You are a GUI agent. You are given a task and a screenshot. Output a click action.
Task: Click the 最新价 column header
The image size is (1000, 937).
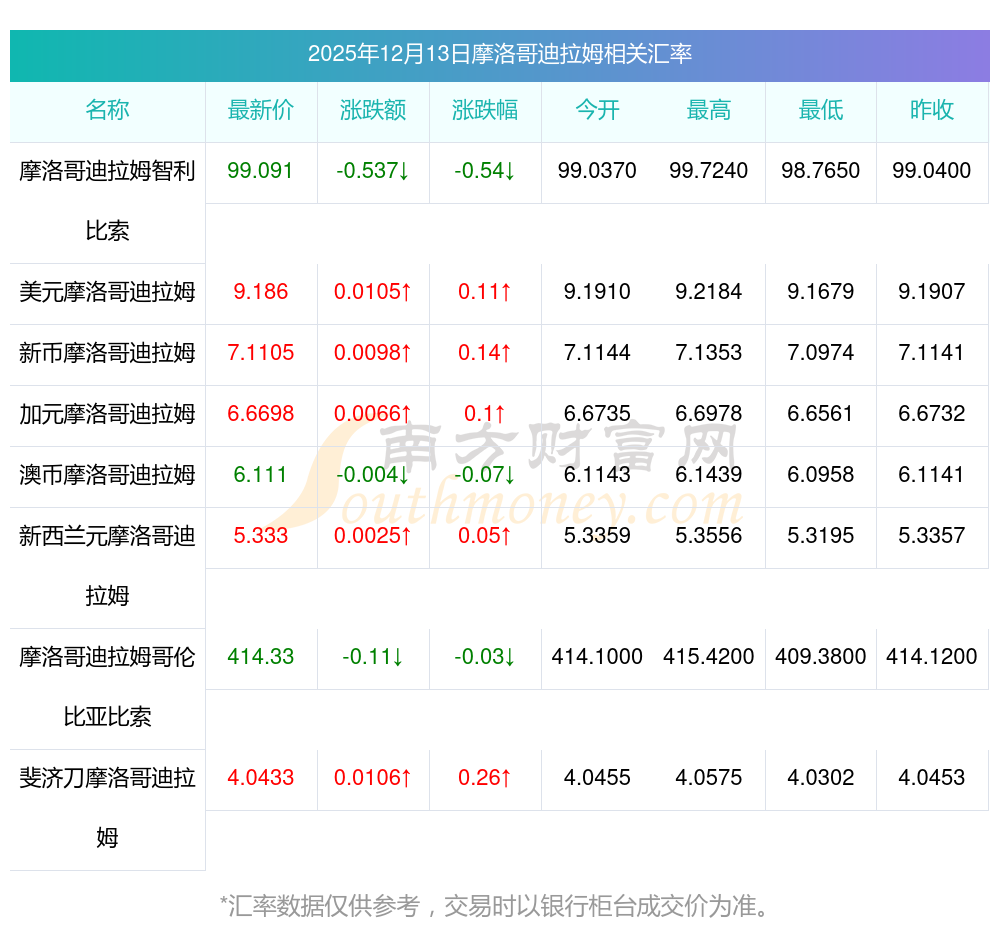coord(261,110)
